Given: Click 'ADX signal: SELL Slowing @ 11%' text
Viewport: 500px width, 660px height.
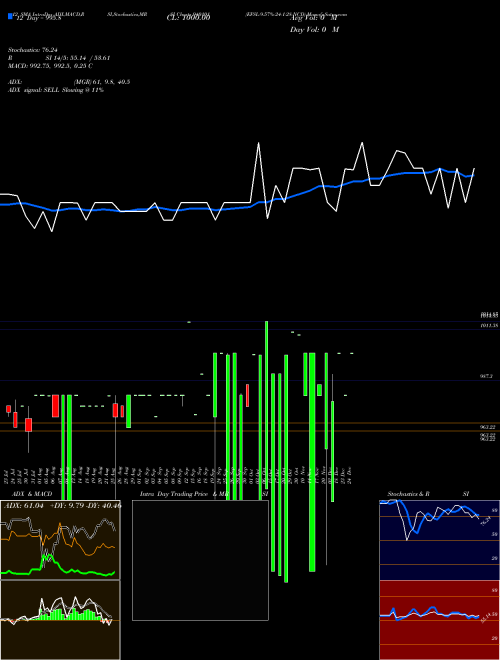Looking at the screenshot, I should coord(56,90).
